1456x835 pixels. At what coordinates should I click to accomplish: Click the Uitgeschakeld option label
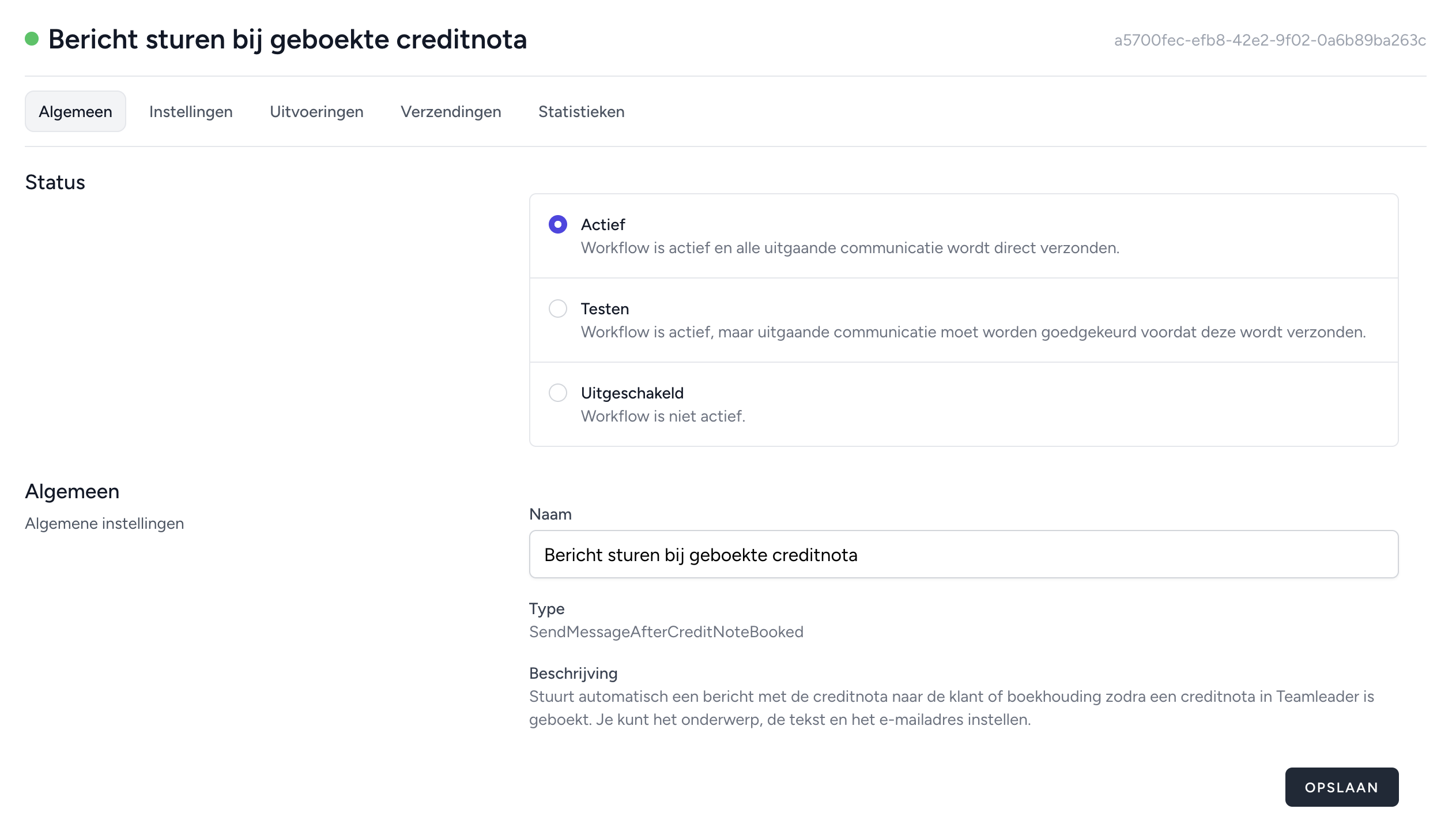[x=632, y=393]
